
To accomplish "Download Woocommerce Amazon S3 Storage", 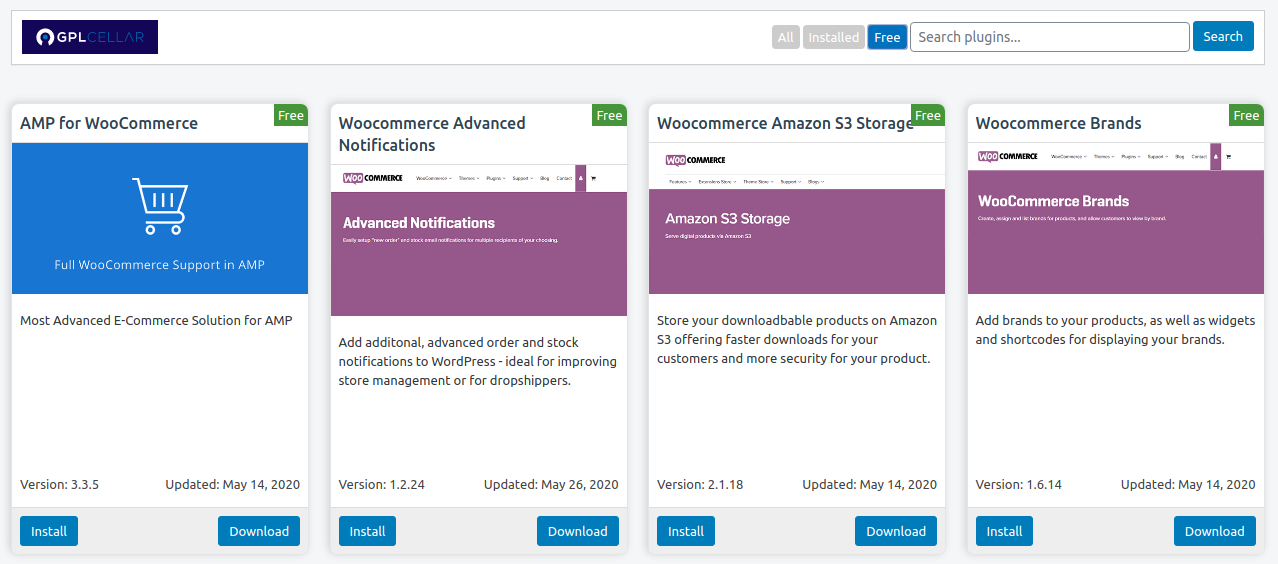I will [x=896, y=531].
